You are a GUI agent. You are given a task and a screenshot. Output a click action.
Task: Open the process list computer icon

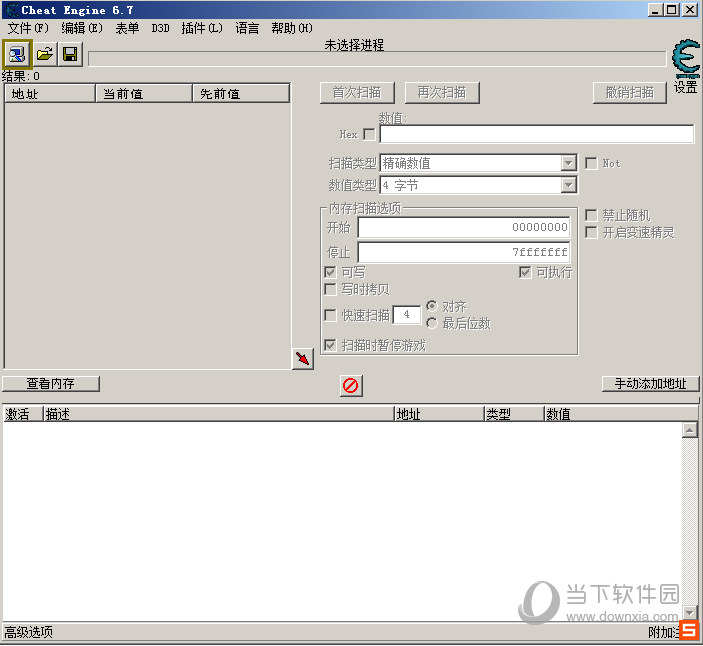coord(17,54)
